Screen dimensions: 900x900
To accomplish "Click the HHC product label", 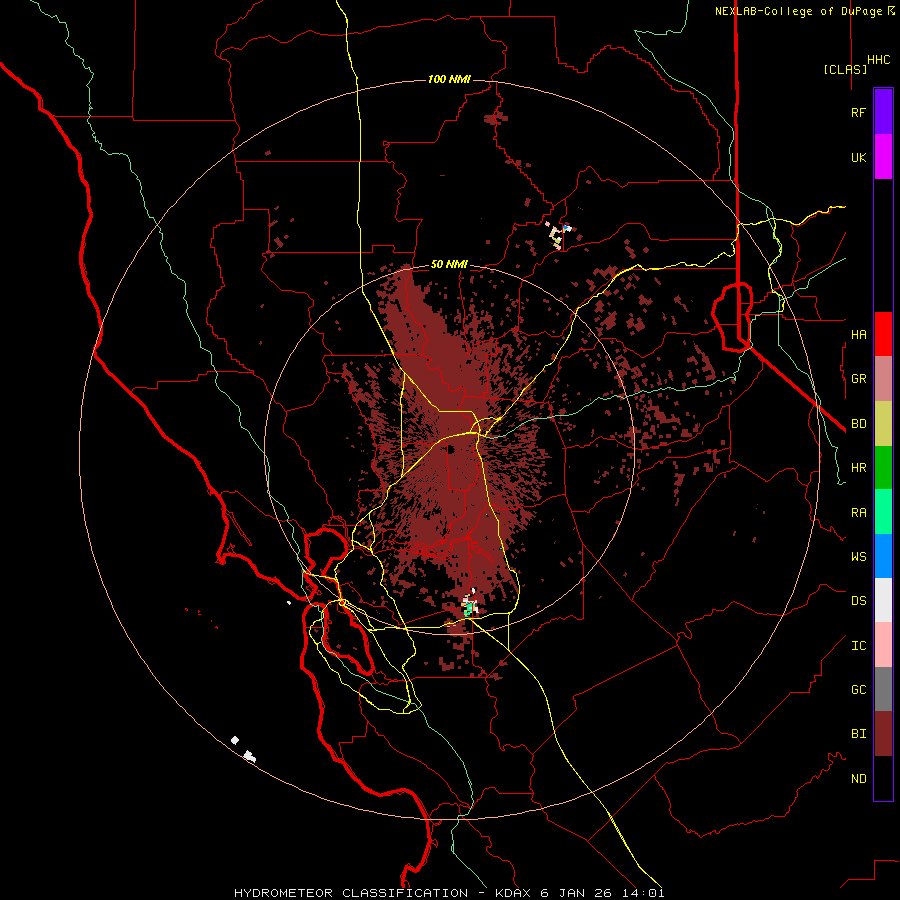I will point(879,60).
